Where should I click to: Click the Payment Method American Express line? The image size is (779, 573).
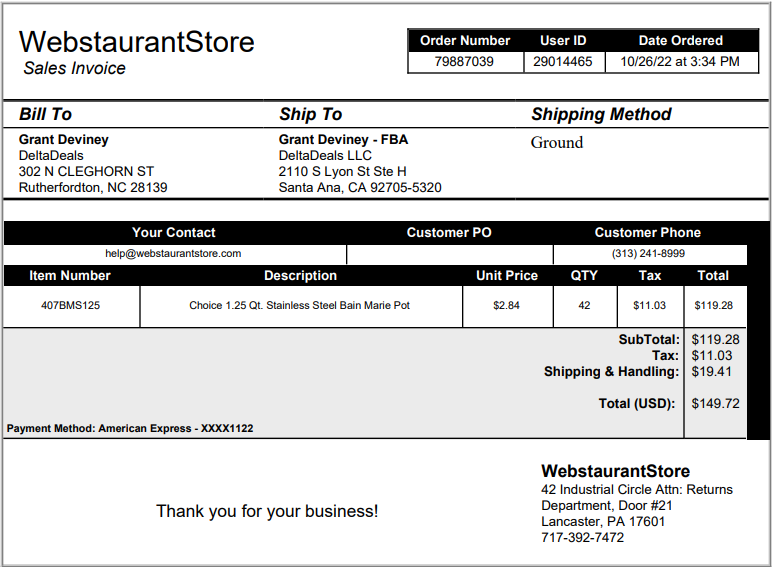pyautogui.click(x=130, y=428)
